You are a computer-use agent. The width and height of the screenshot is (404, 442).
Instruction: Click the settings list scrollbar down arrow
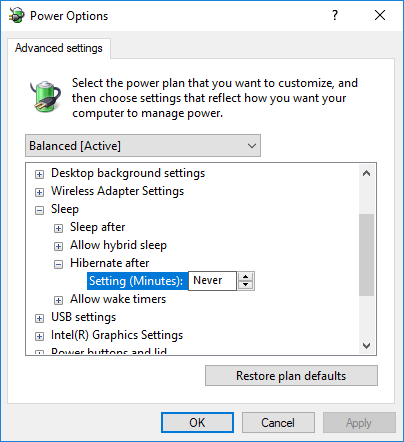point(367,346)
